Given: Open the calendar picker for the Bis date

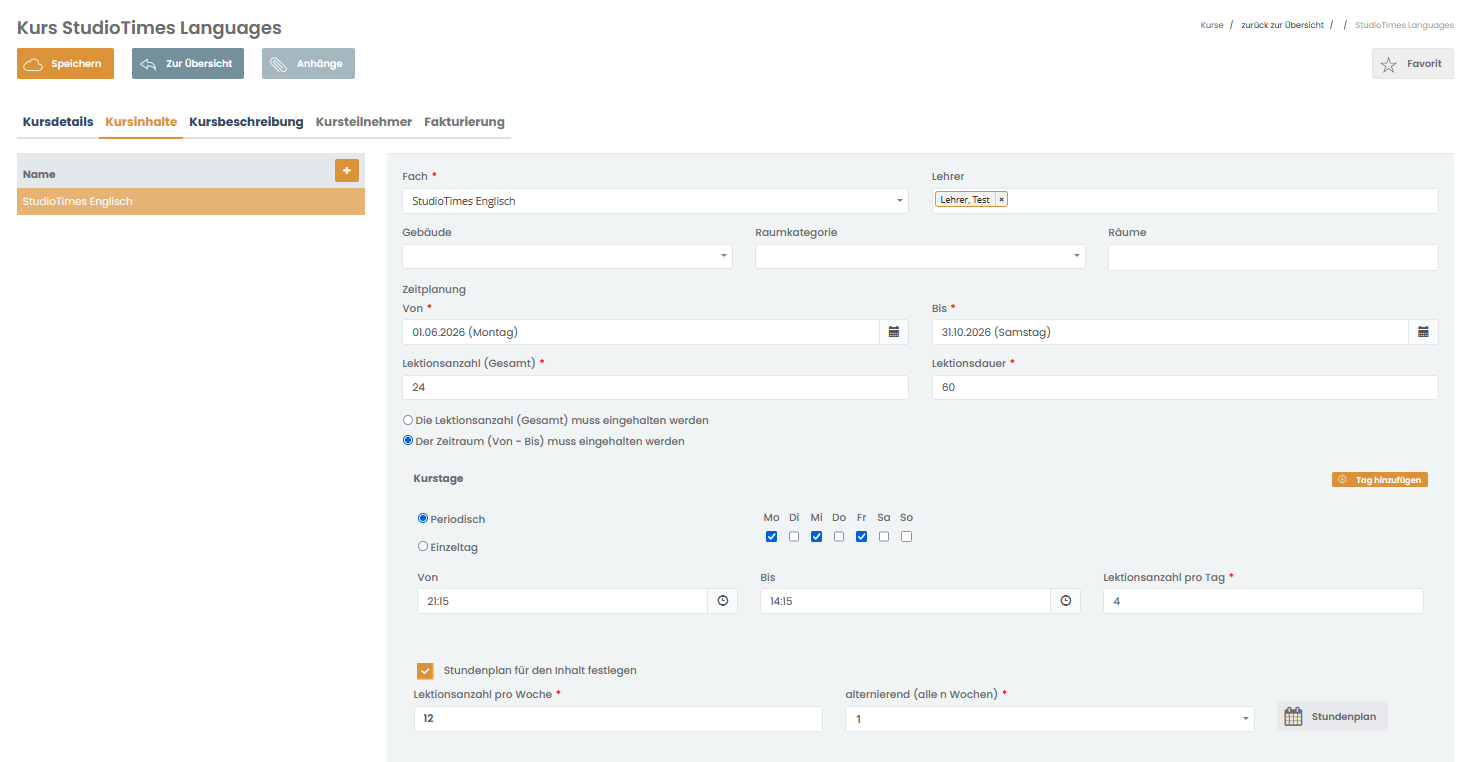Looking at the screenshot, I should tap(1423, 332).
